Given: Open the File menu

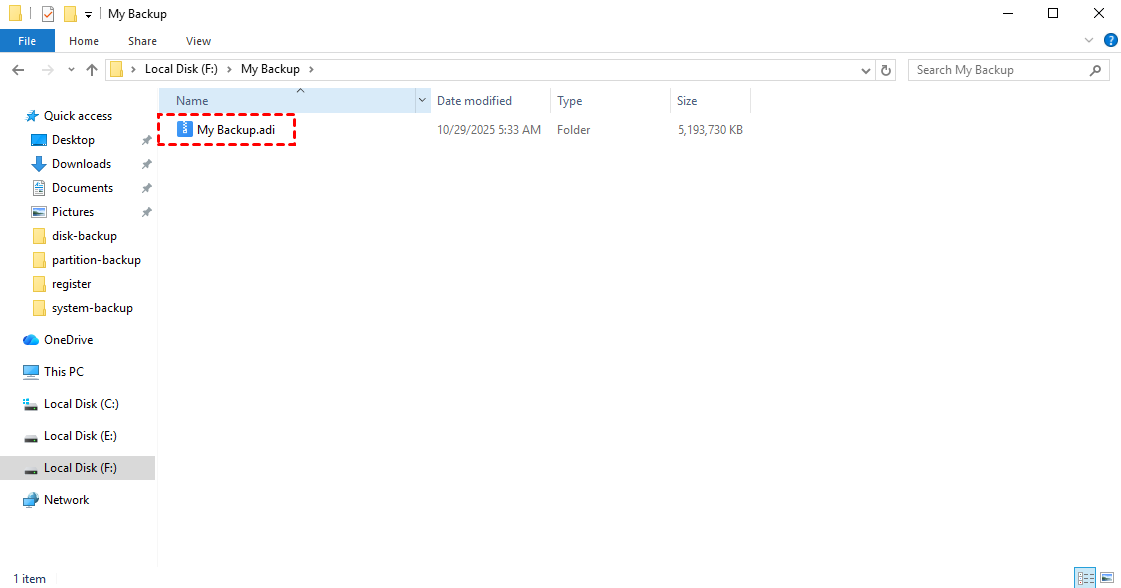Looking at the screenshot, I should 27,41.
